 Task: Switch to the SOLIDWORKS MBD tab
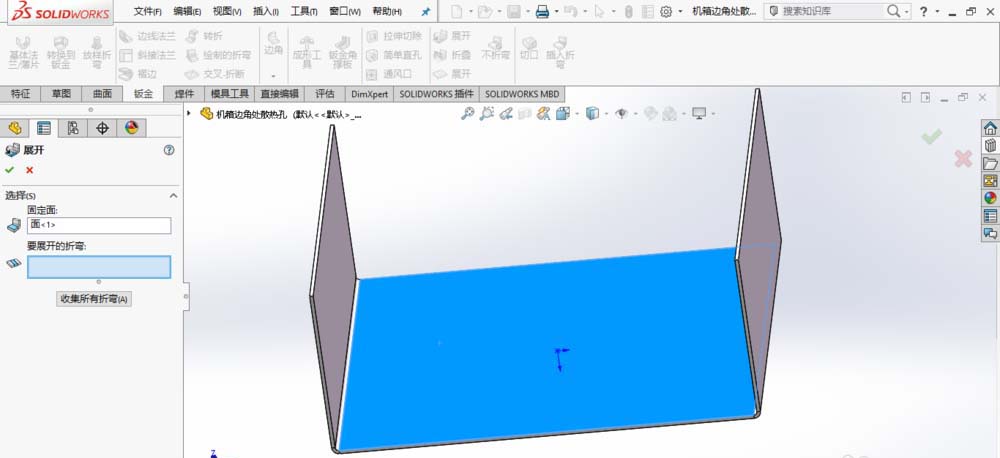pyautogui.click(x=522, y=94)
